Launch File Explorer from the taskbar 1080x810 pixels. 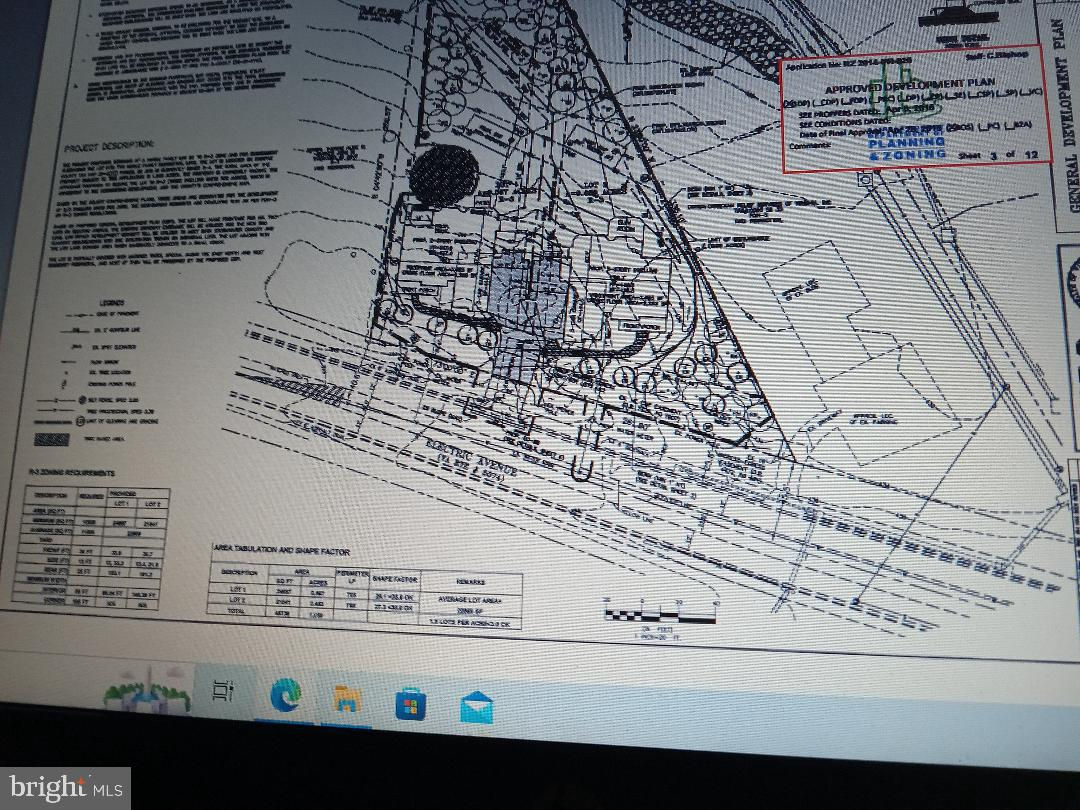click(x=345, y=698)
